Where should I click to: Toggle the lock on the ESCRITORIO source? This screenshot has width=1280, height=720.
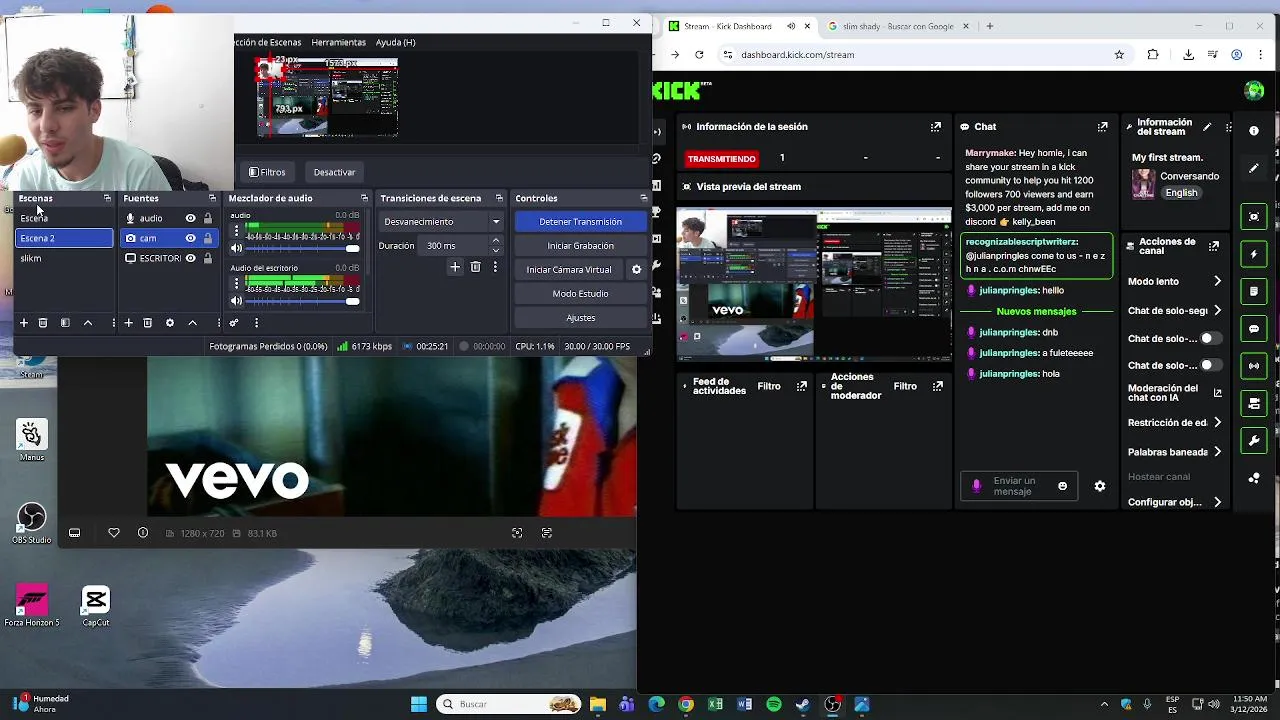[x=207, y=258]
